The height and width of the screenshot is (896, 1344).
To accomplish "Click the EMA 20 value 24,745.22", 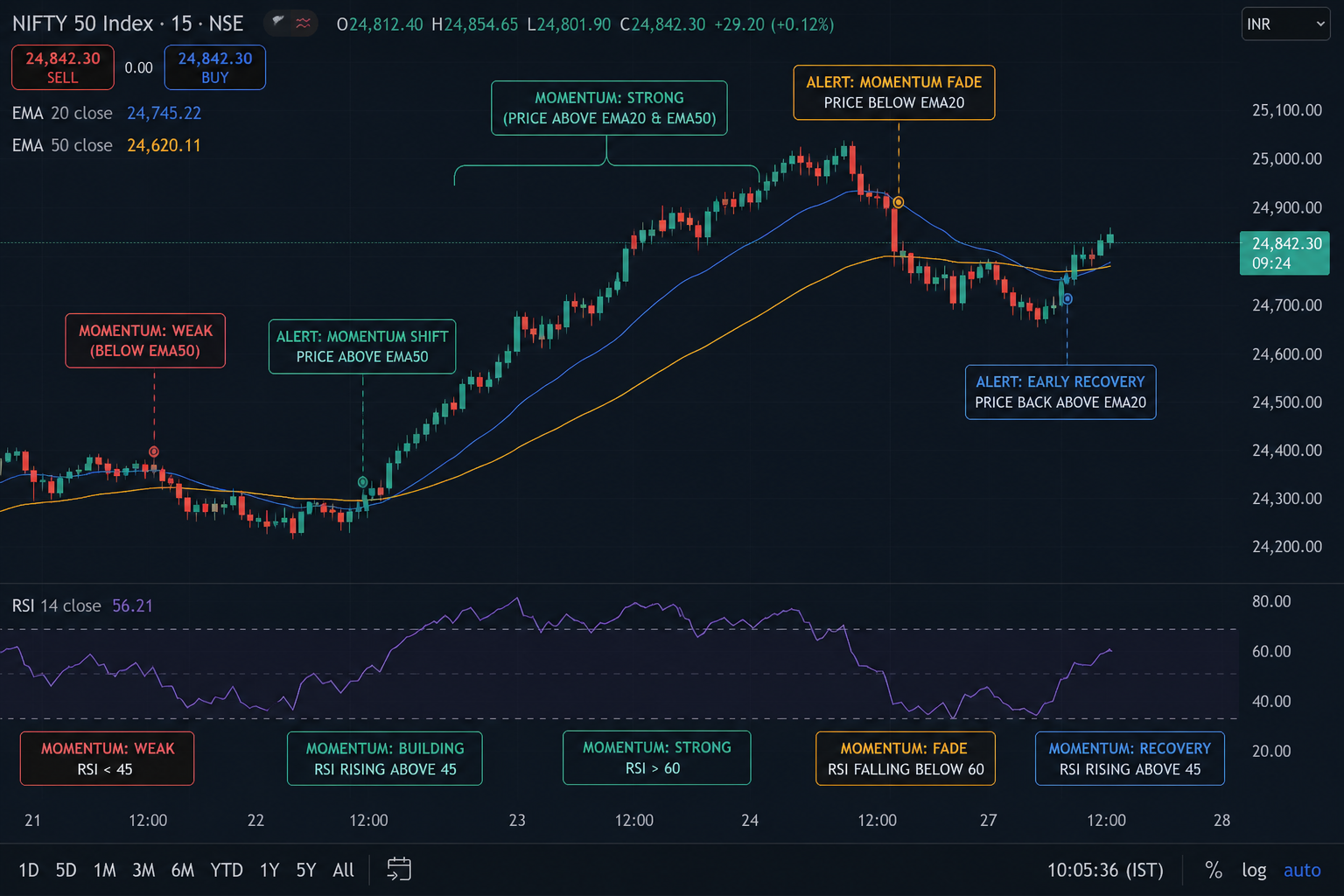I will [x=164, y=113].
